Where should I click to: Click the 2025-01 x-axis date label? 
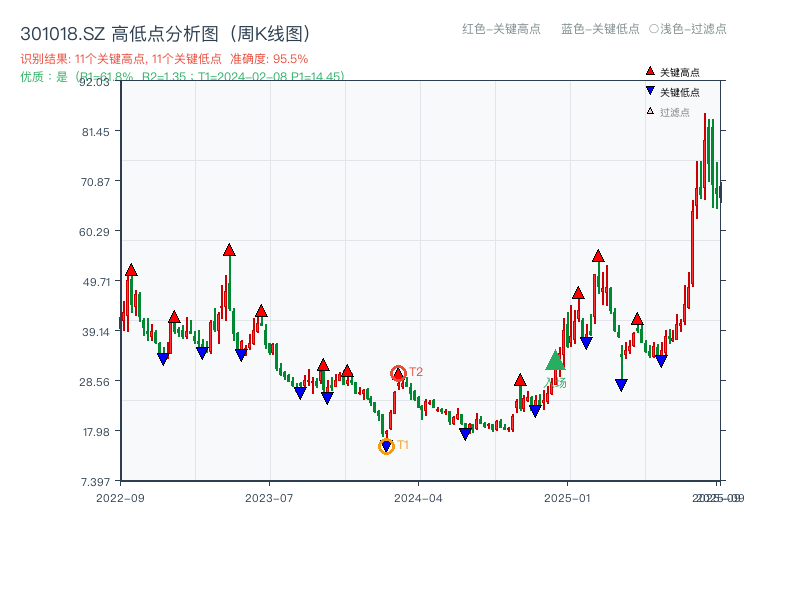pyautogui.click(x=567, y=498)
